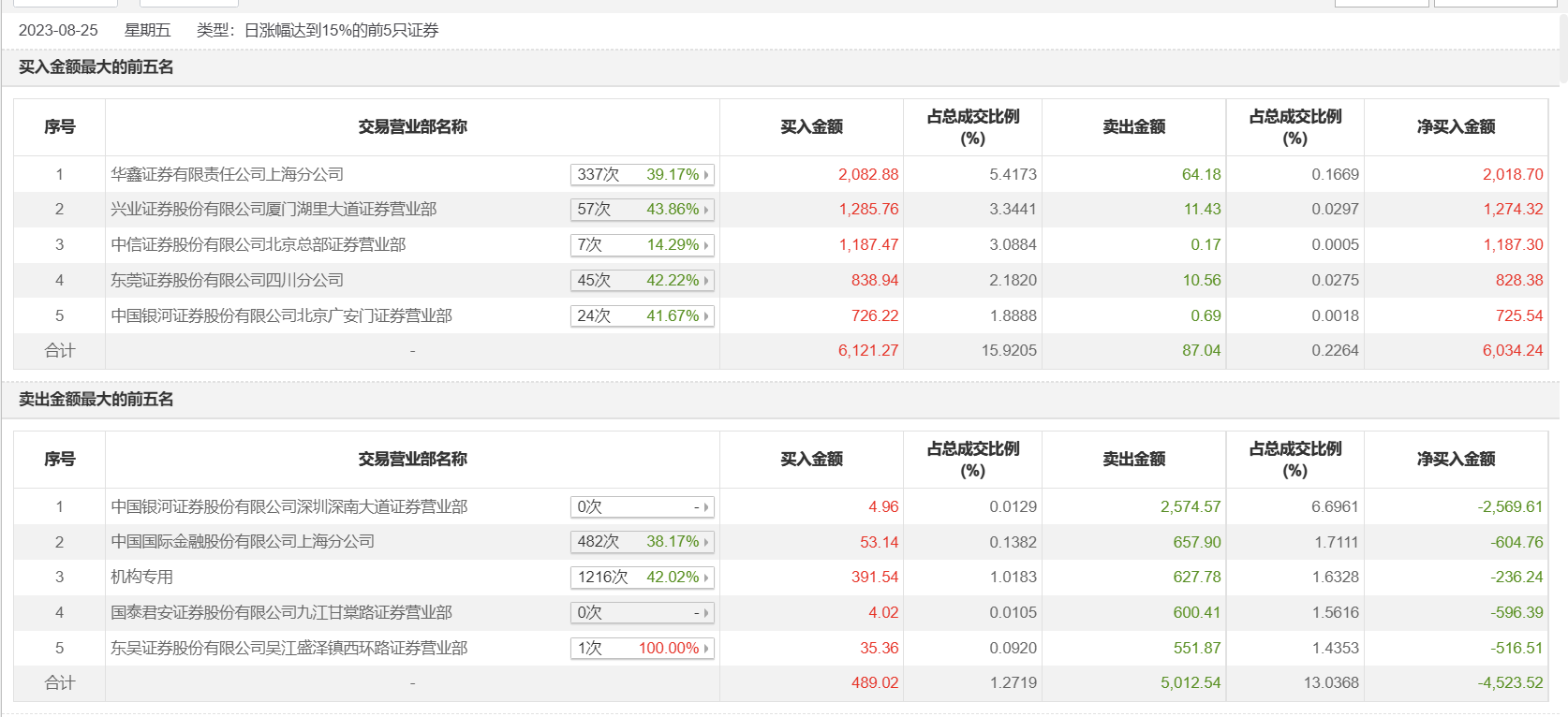Select 东莞证券股份有限公司四川分公司 link
The image size is (1568, 717).
227,281
